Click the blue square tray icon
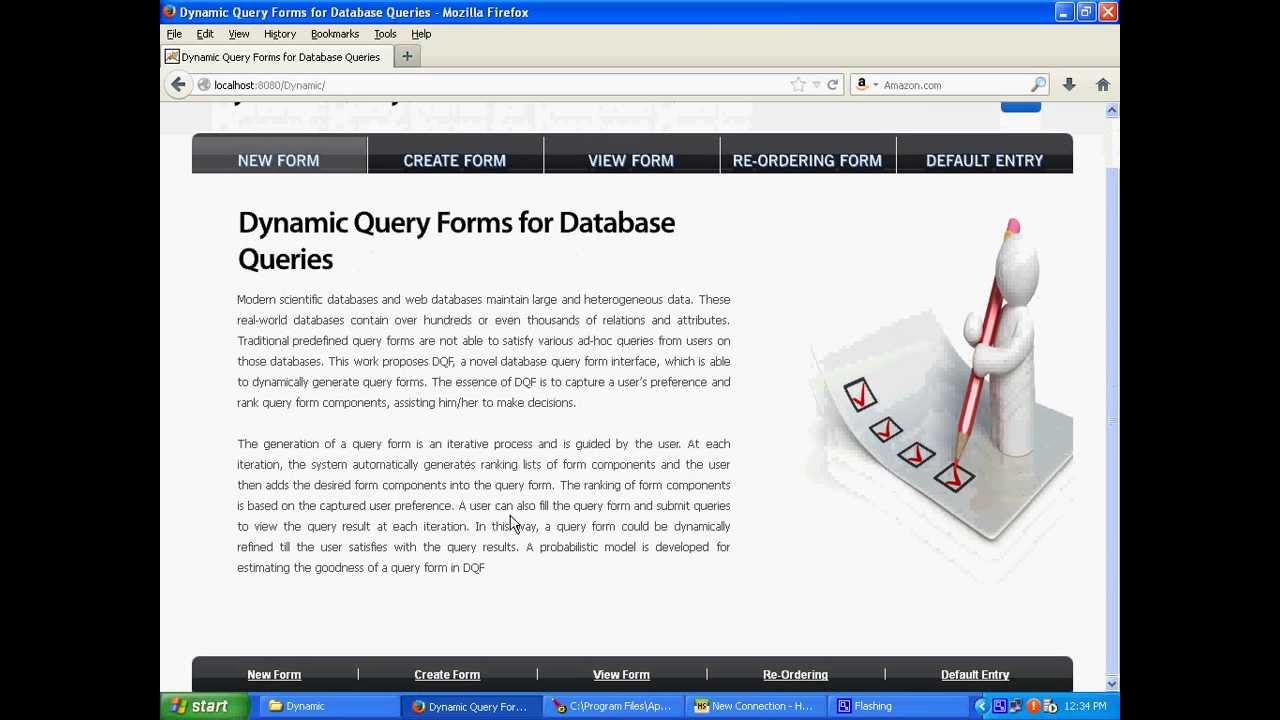Viewport: 1280px width, 720px height. pos(999,706)
